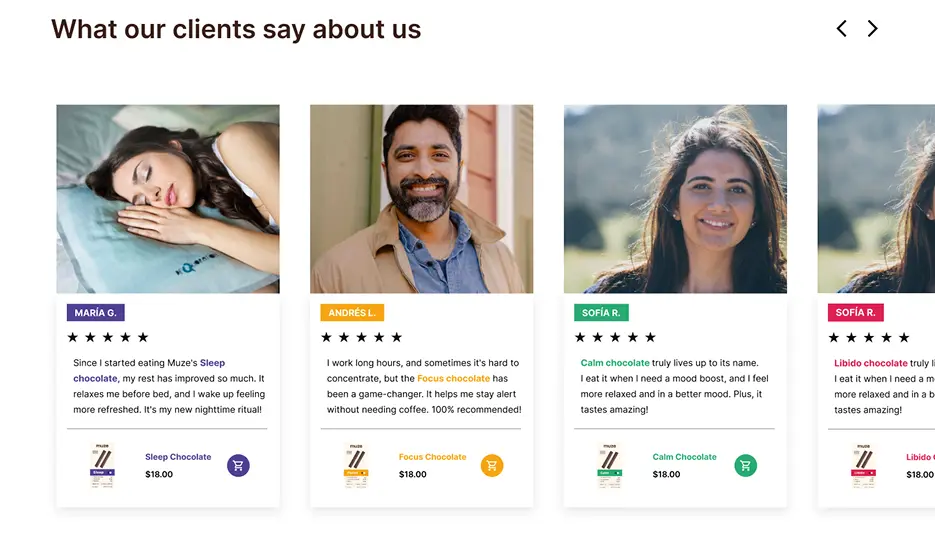Image resolution: width=935 pixels, height=550 pixels.
Task: Open the Focus Chocolate product link
Action: point(432,457)
